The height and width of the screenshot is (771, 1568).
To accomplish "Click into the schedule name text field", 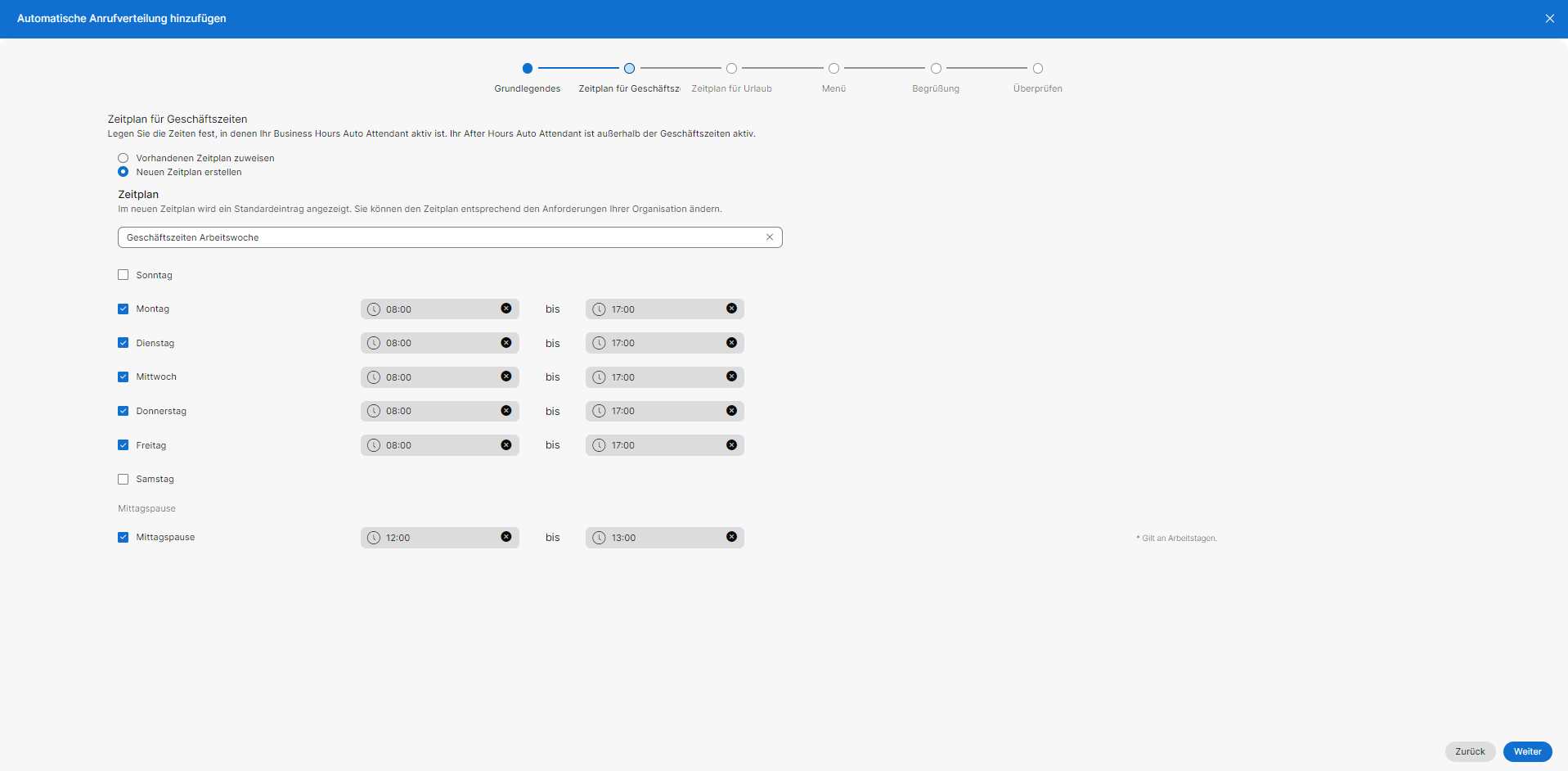I will pos(442,237).
